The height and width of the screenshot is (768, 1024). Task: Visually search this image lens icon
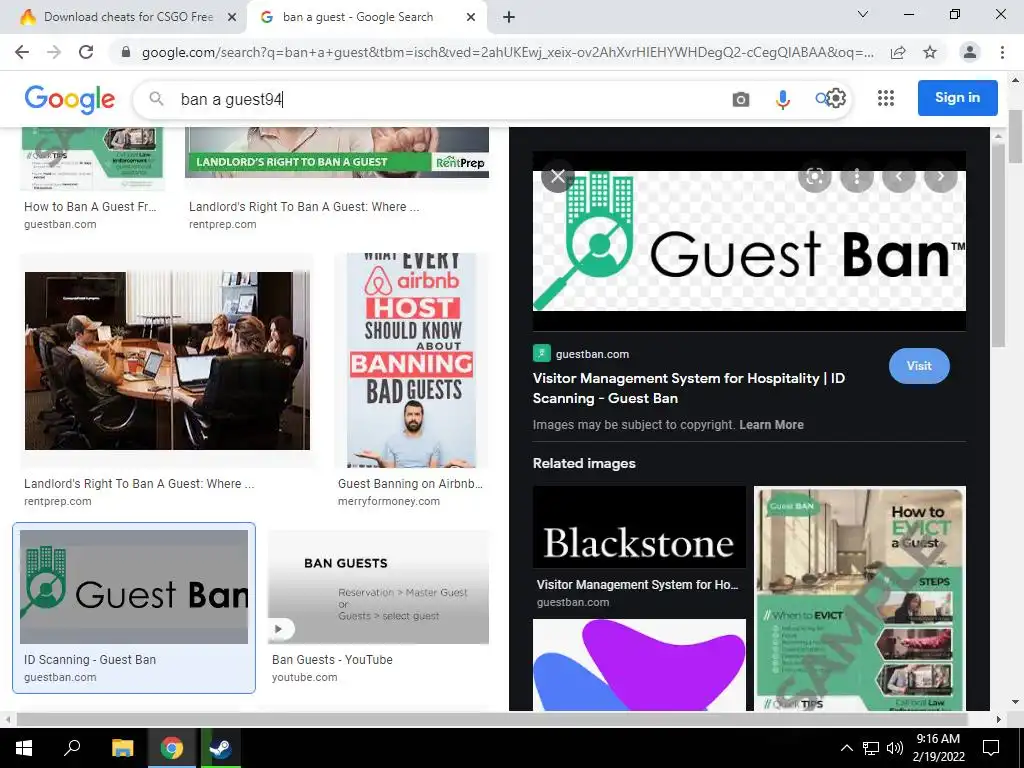click(x=814, y=176)
